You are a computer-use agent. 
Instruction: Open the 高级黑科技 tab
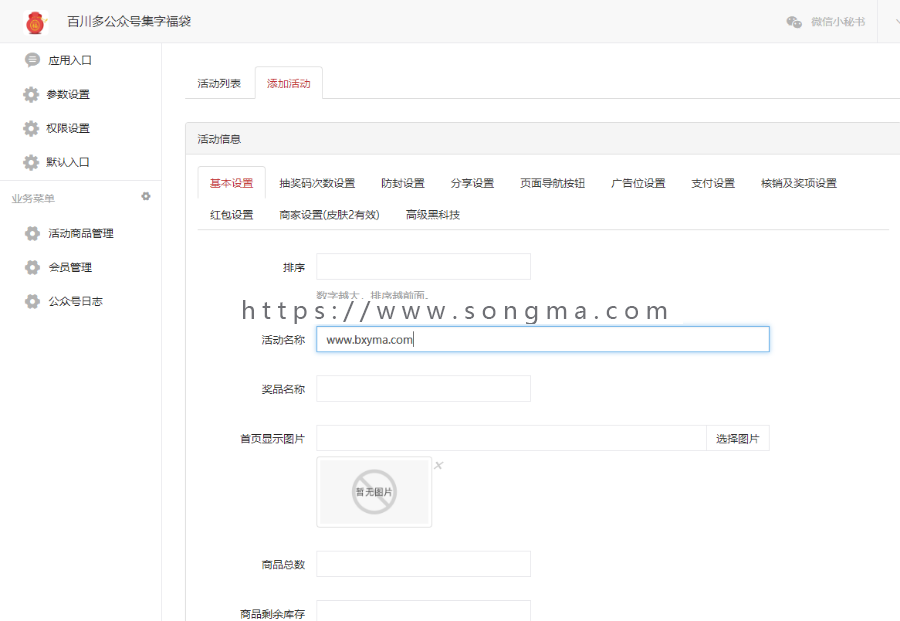click(x=432, y=215)
